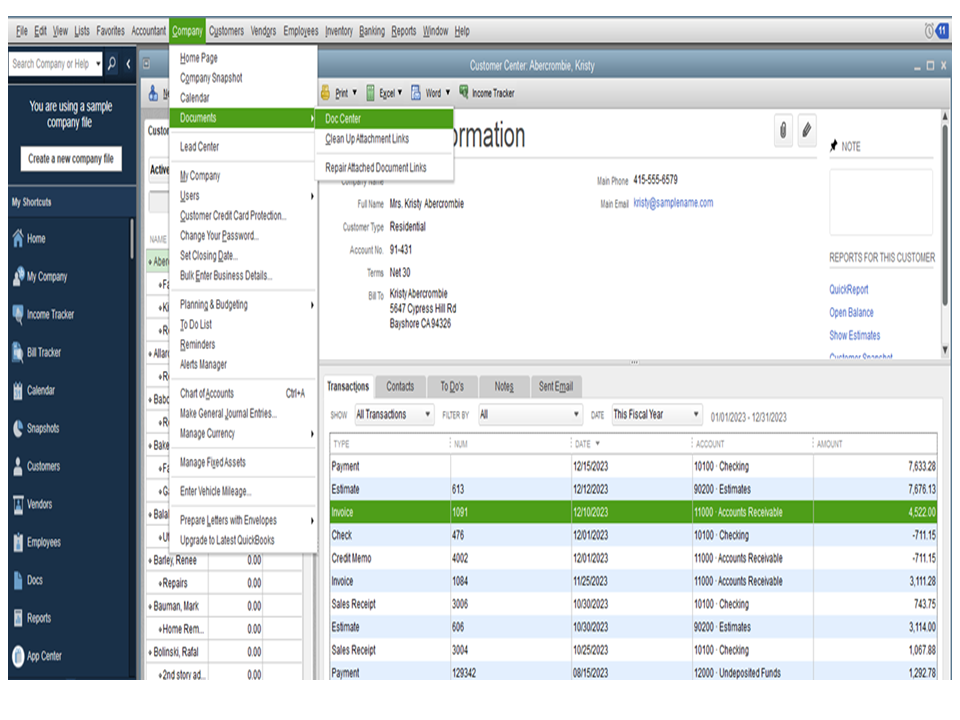Open Vendors sidebar shortcut
Image resolution: width=960 pixels, height=720 pixels.
point(32,504)
